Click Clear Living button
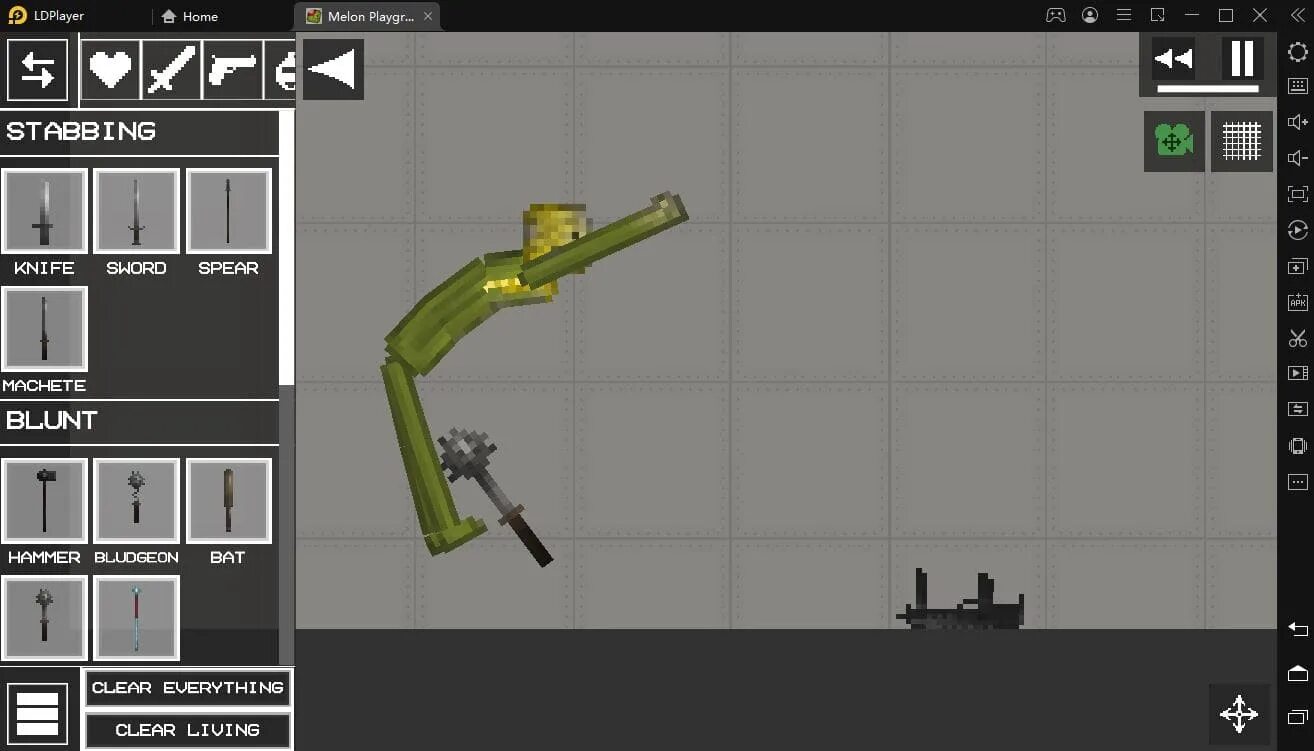The width and height of the screenshot is (1314, 751). (188, 730)
